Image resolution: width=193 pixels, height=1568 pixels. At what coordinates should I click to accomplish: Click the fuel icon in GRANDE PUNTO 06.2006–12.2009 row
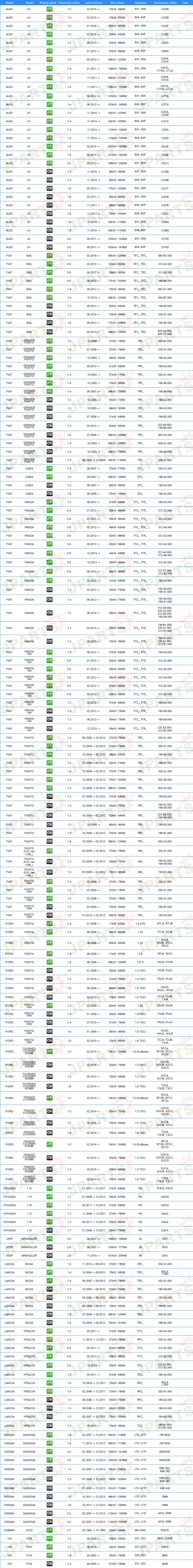pos(50,460)
